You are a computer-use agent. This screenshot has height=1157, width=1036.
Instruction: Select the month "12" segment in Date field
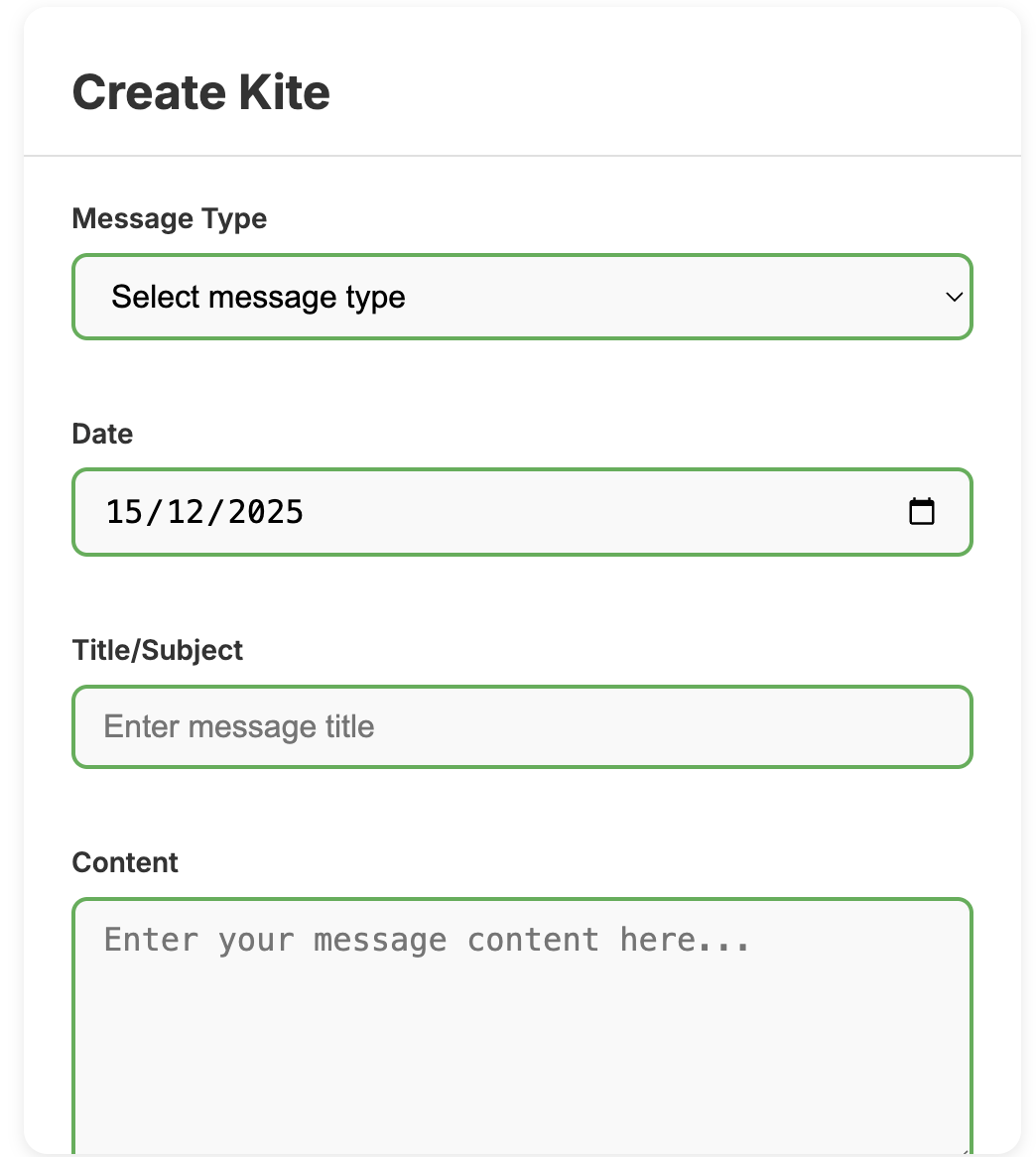(x=187, y=512)
